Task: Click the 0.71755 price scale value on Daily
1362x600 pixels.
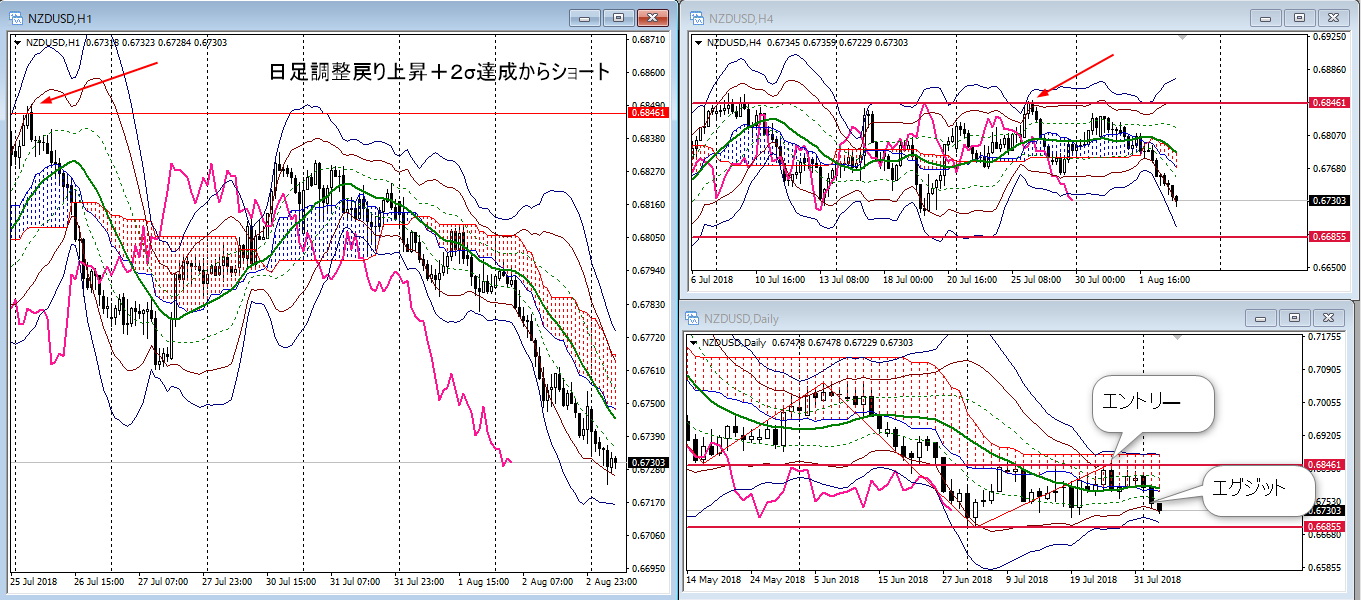Action: pos(1325,337)
